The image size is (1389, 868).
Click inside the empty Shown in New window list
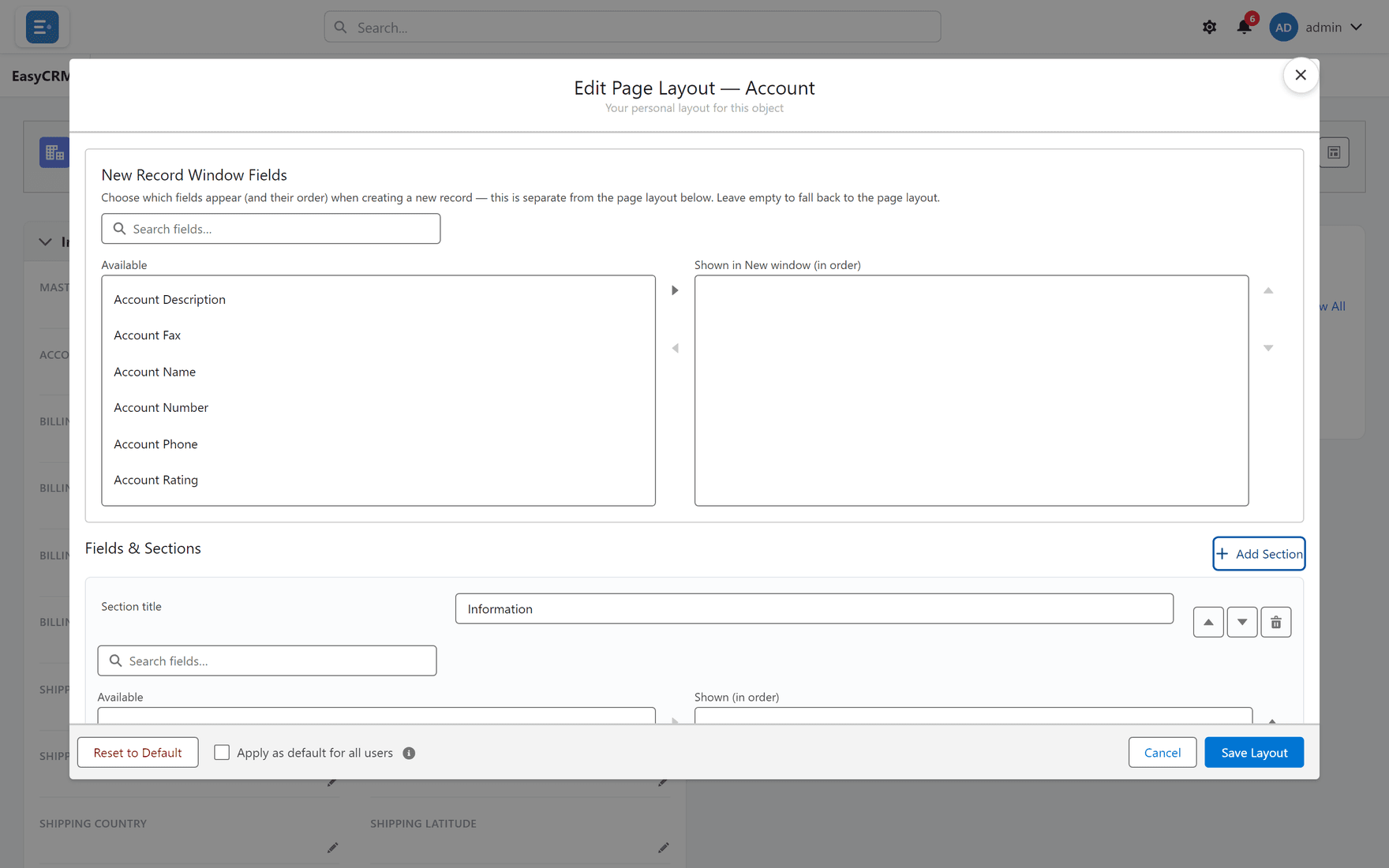972,391
